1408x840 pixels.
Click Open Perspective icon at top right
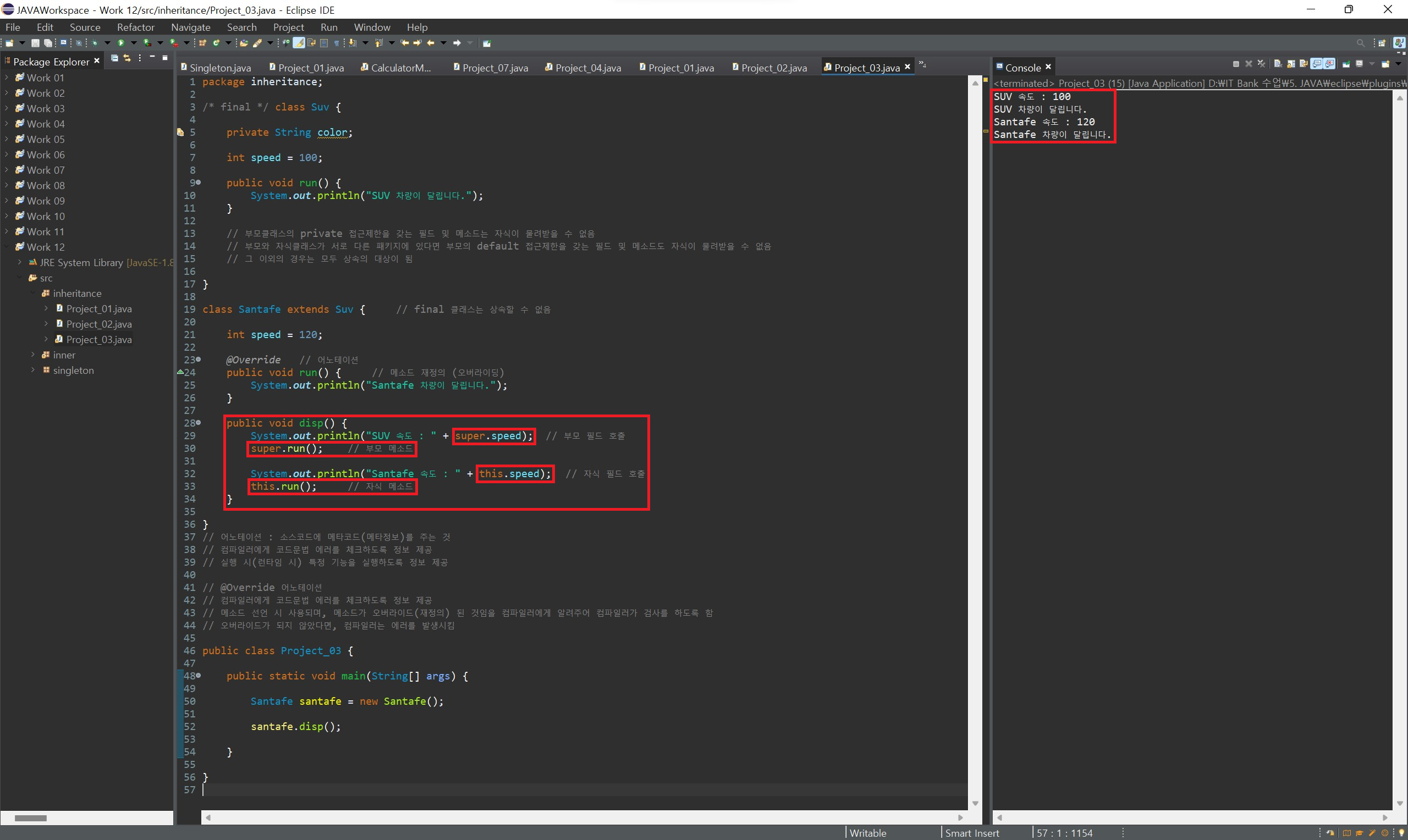pos(1382,43)
